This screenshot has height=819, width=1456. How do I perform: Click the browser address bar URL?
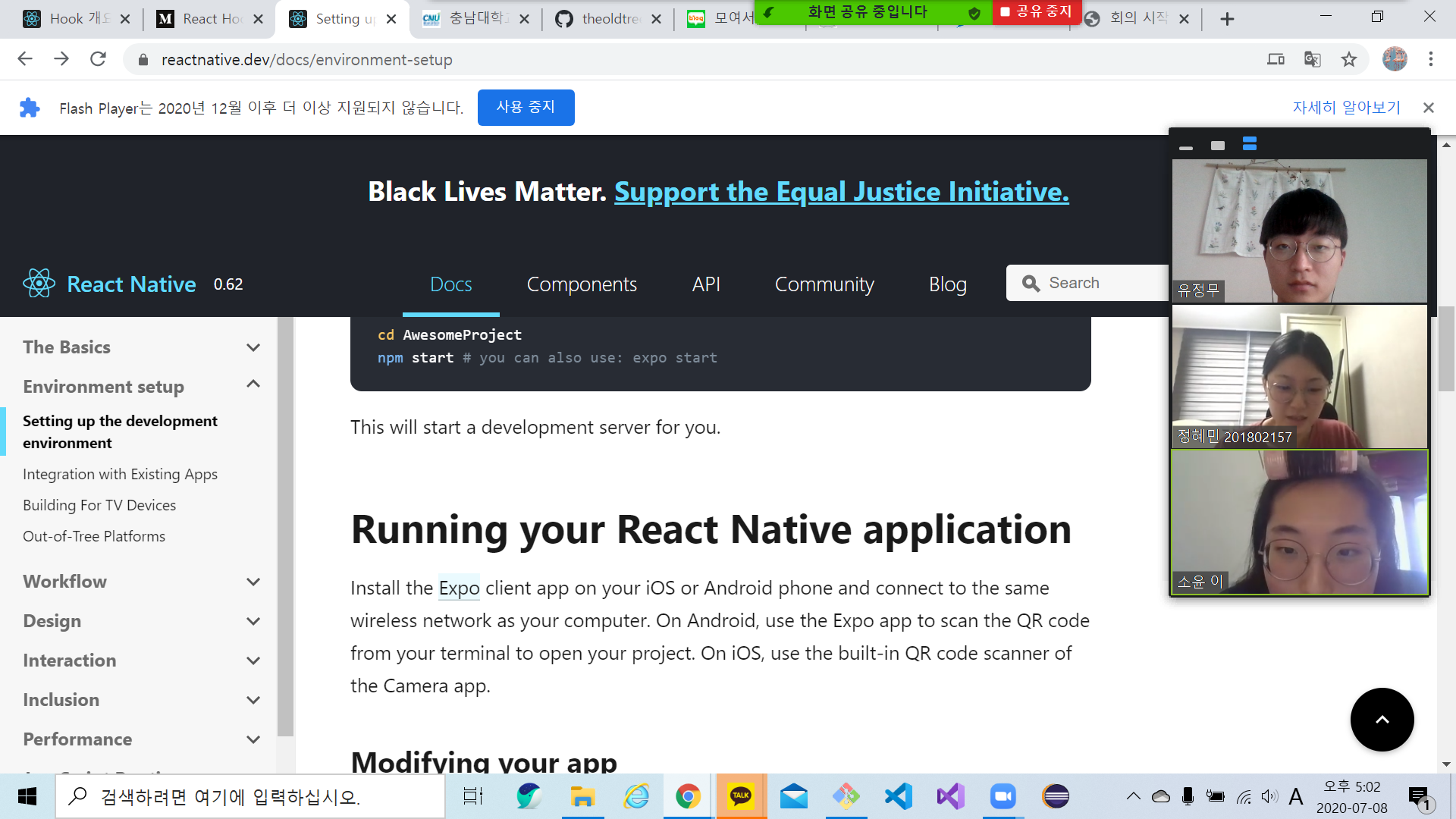point(306,59)
